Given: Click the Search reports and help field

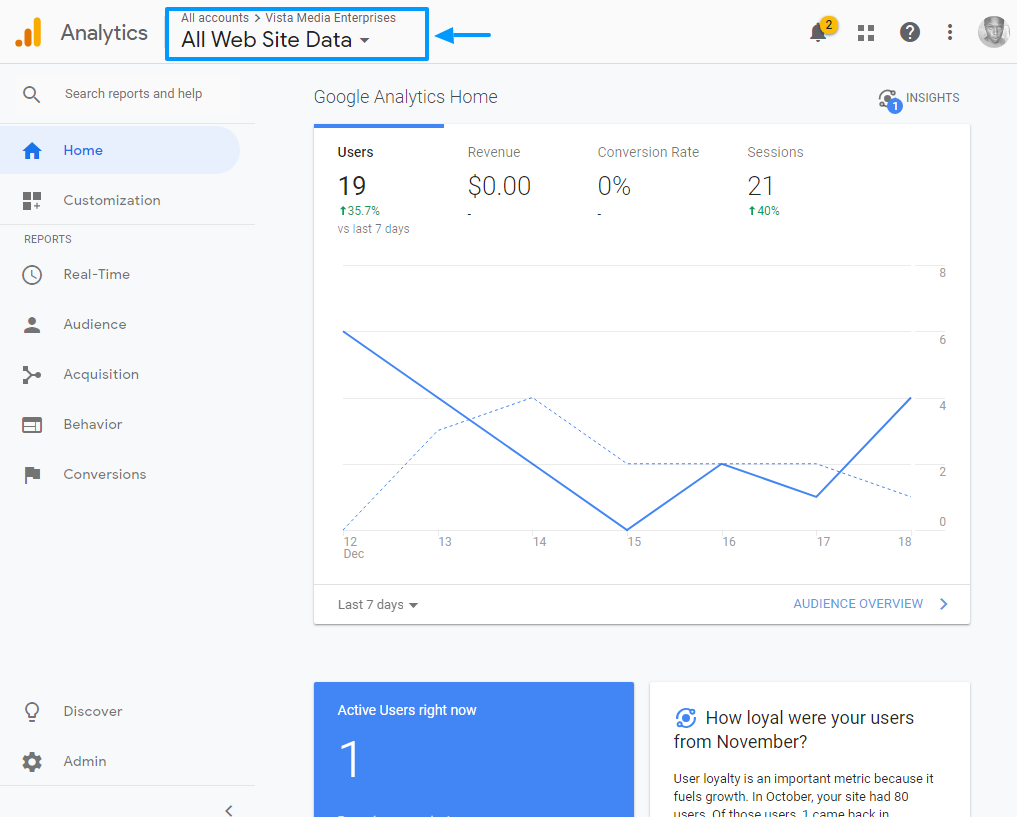Looking at the screenshot, I should point(133,94).
